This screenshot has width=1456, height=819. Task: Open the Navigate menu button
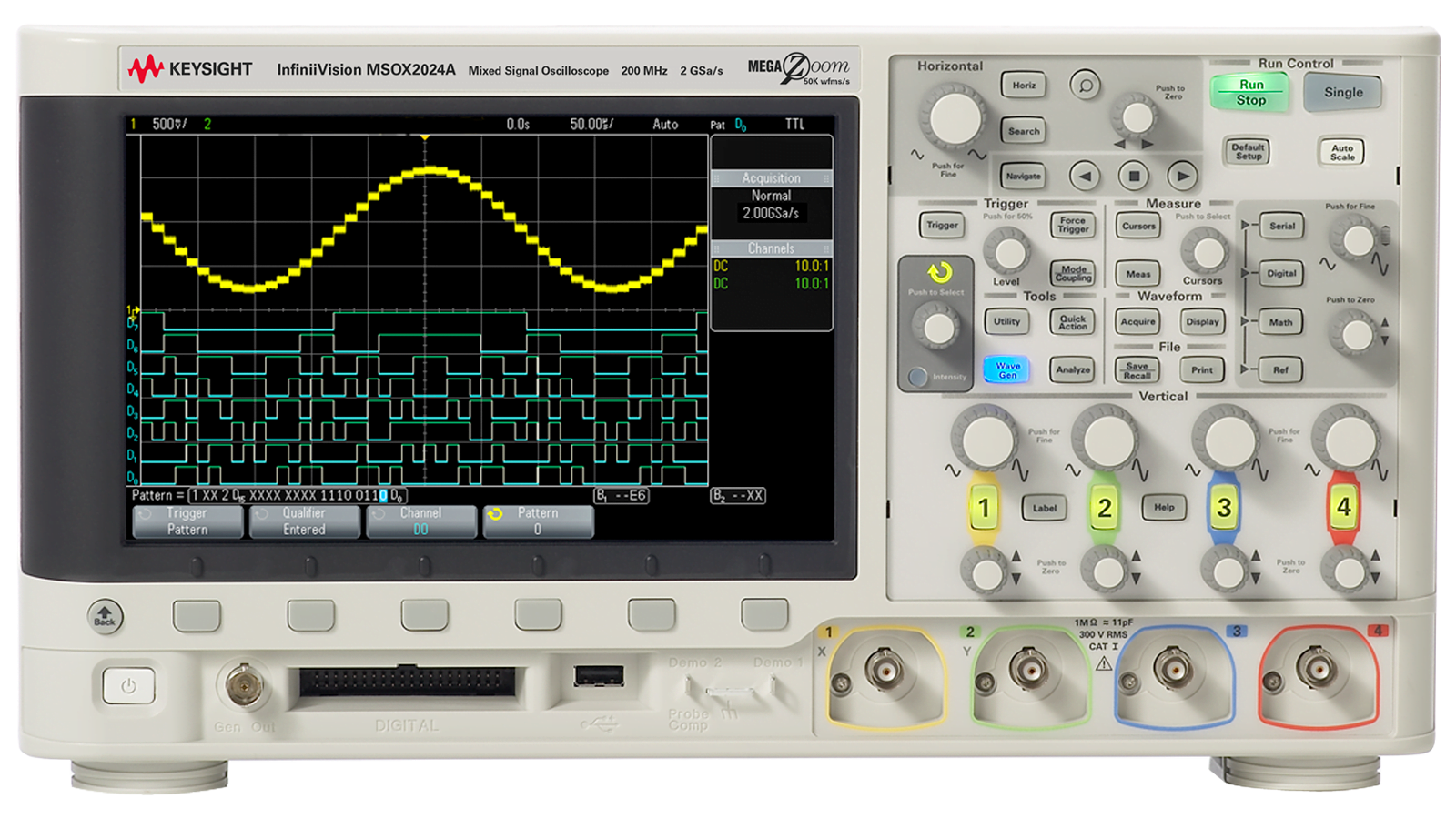1024,176
